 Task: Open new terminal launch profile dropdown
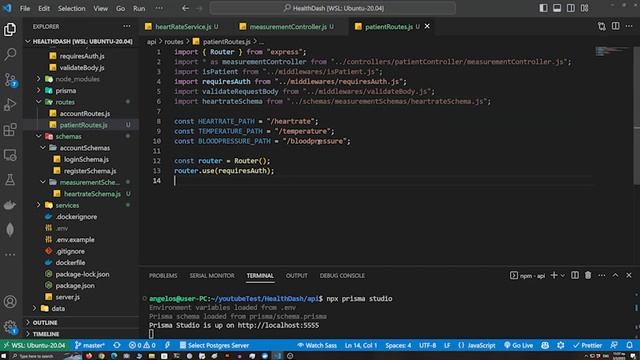(563, 276)
